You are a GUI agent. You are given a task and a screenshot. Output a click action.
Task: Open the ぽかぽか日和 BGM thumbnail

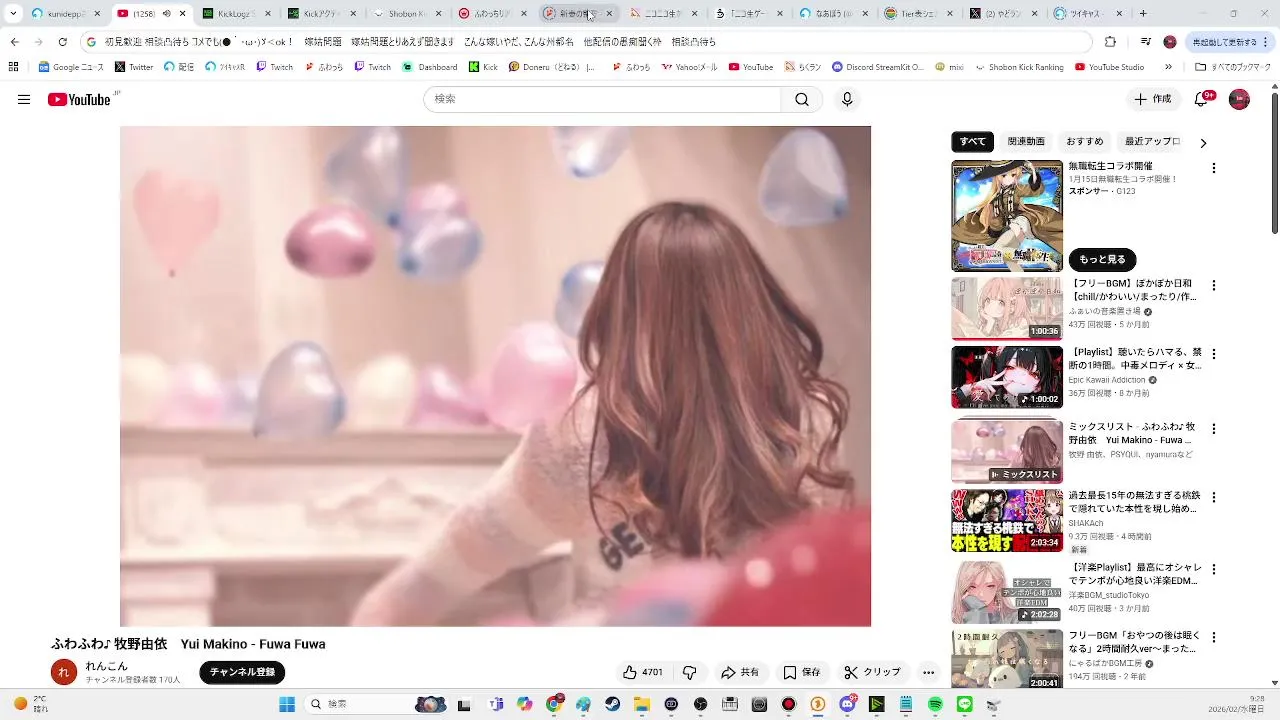click(1007, 309)
